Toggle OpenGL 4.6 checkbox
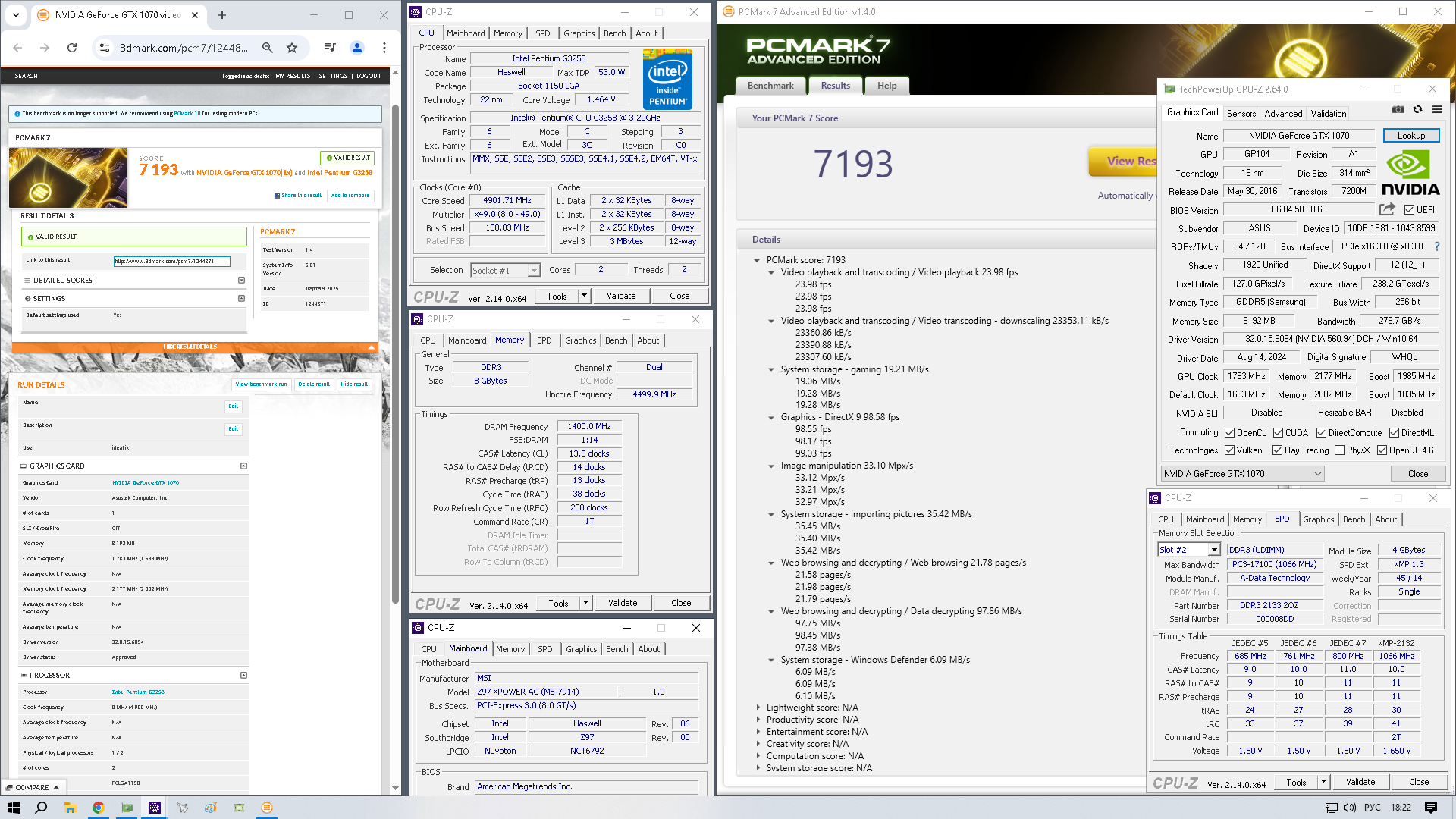 (1382, 450)
